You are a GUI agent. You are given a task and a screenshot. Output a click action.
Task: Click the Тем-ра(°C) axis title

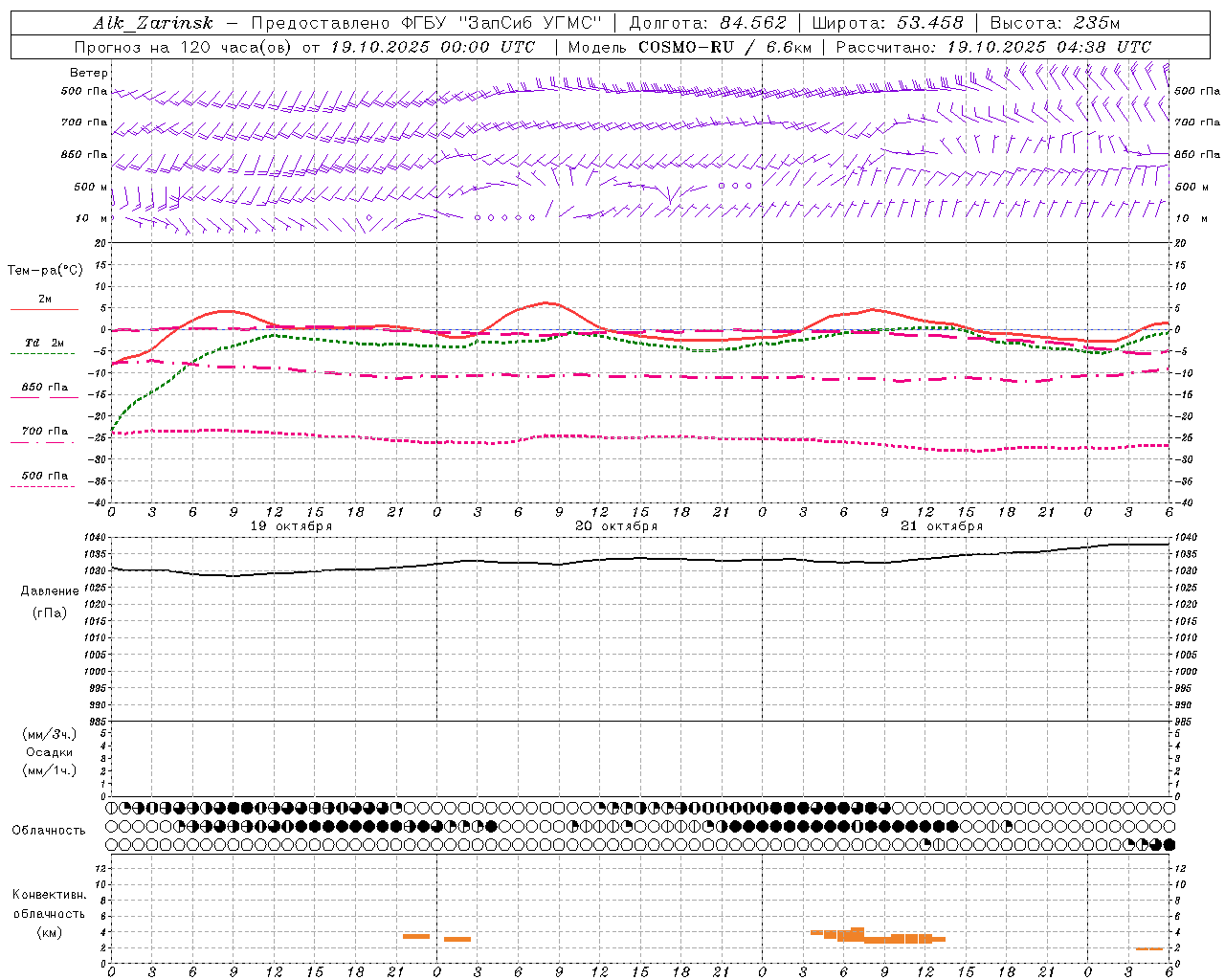click(x=45, y=271)
